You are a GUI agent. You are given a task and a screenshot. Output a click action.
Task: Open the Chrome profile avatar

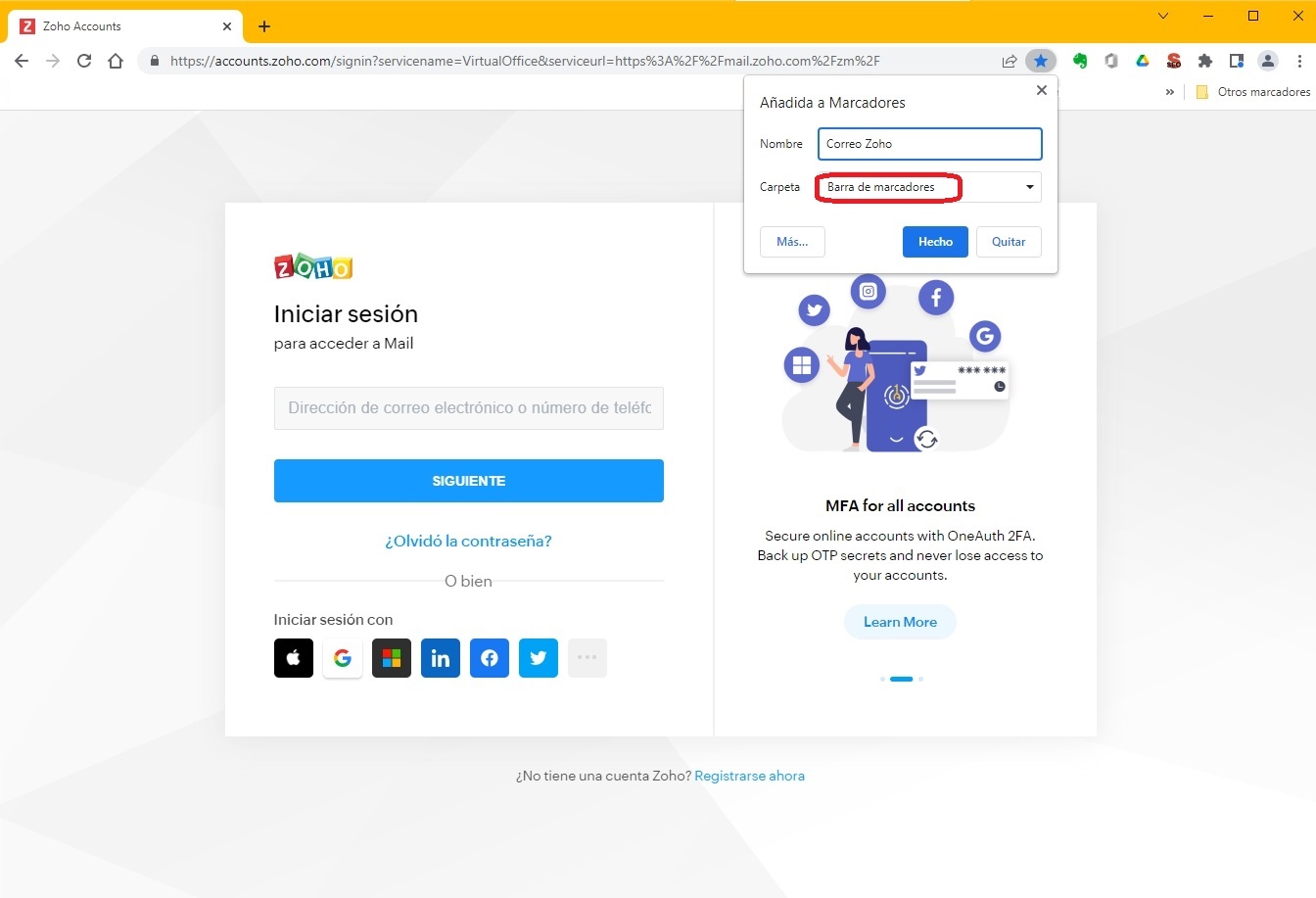1268,61
